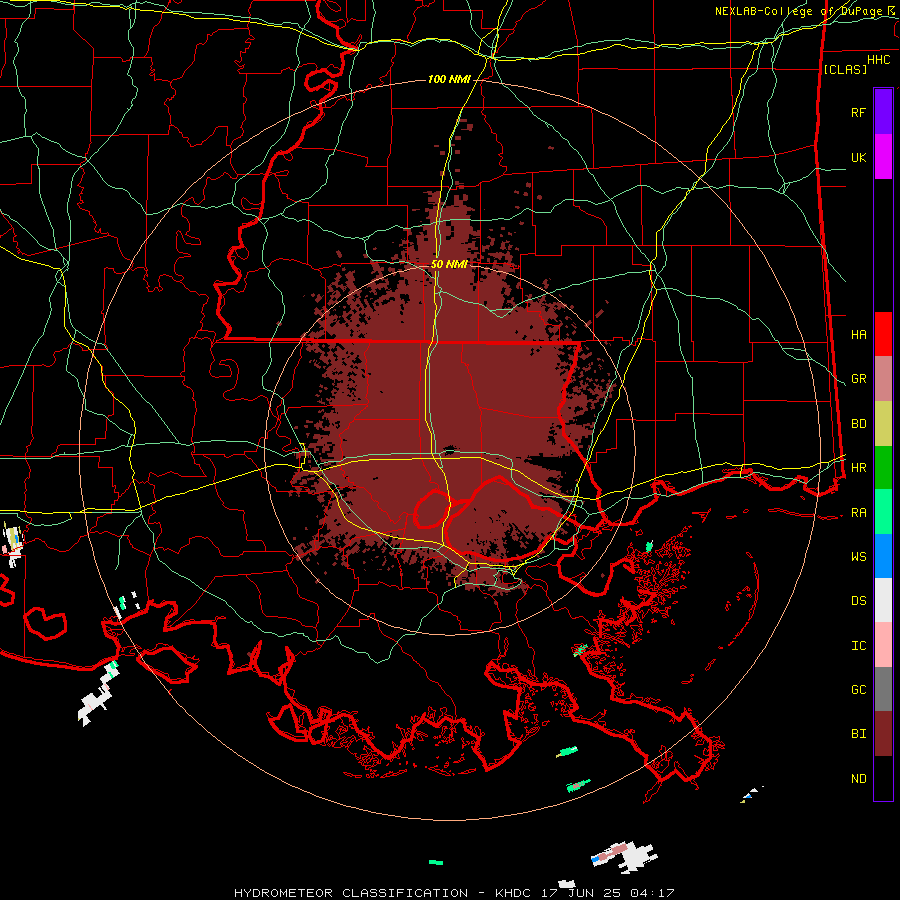This screenshot has height=900, width=900.
Task: Click the 'DS' legend label
Action: pos(858,601)
